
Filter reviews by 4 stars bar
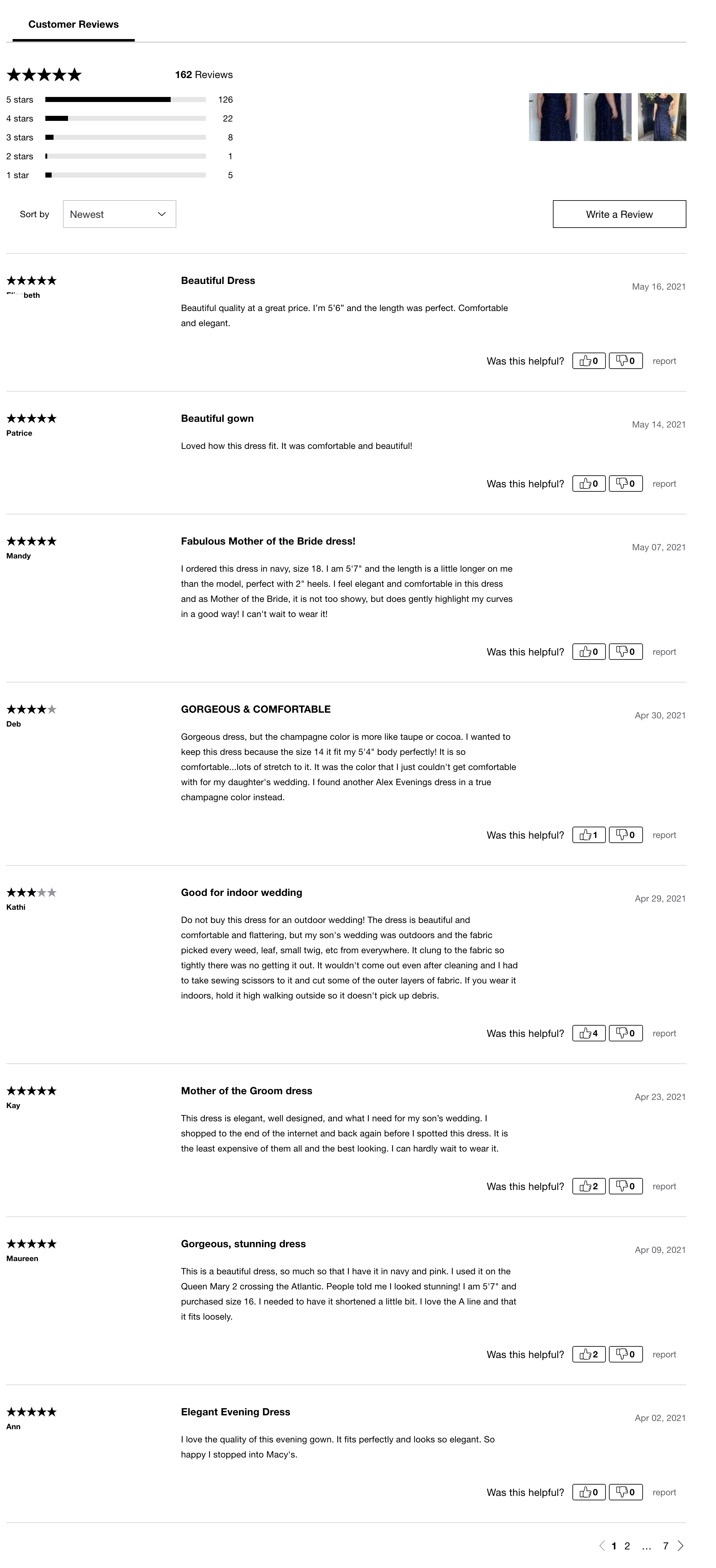pyautogui.click(x=125, y=119)
